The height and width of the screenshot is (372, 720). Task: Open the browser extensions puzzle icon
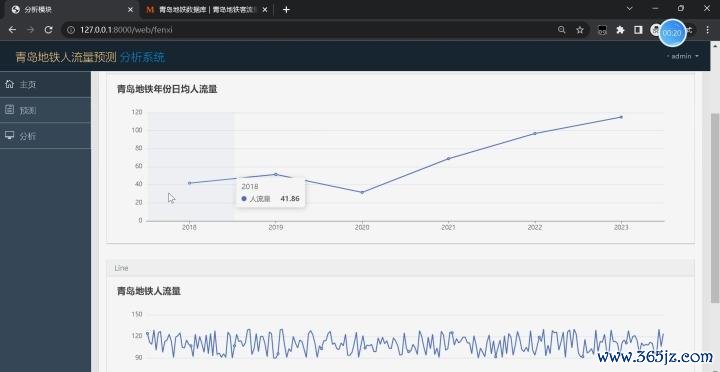(x=620, y=30)
